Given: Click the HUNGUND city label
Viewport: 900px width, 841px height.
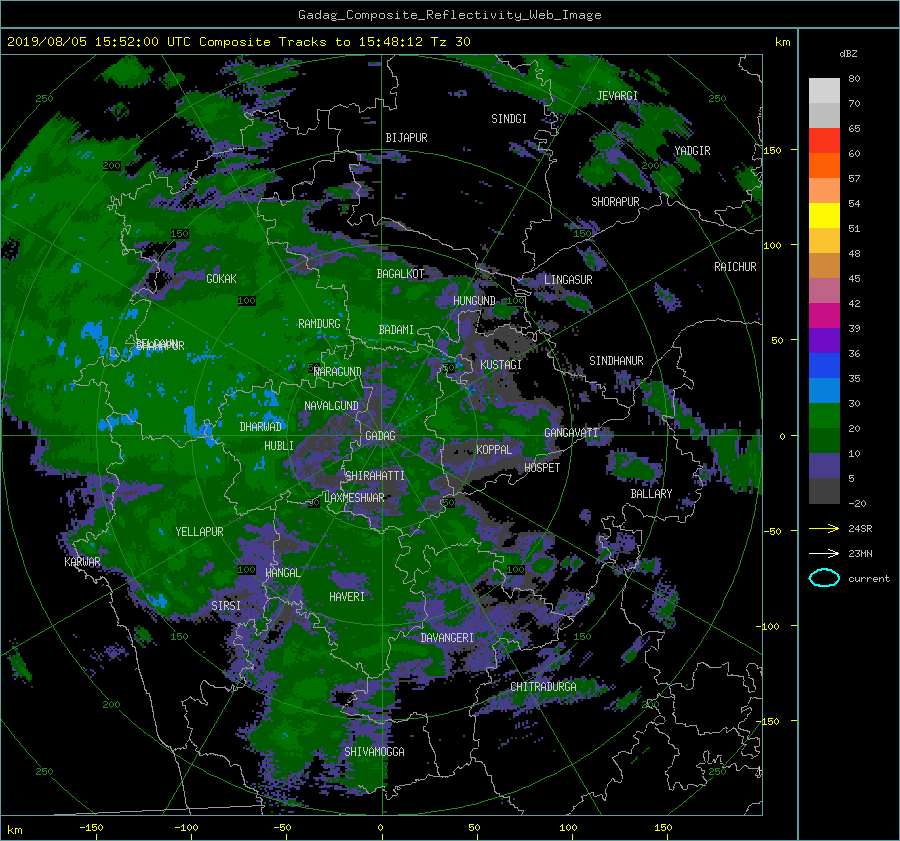Looking at the screenshot, I should 474,301.
